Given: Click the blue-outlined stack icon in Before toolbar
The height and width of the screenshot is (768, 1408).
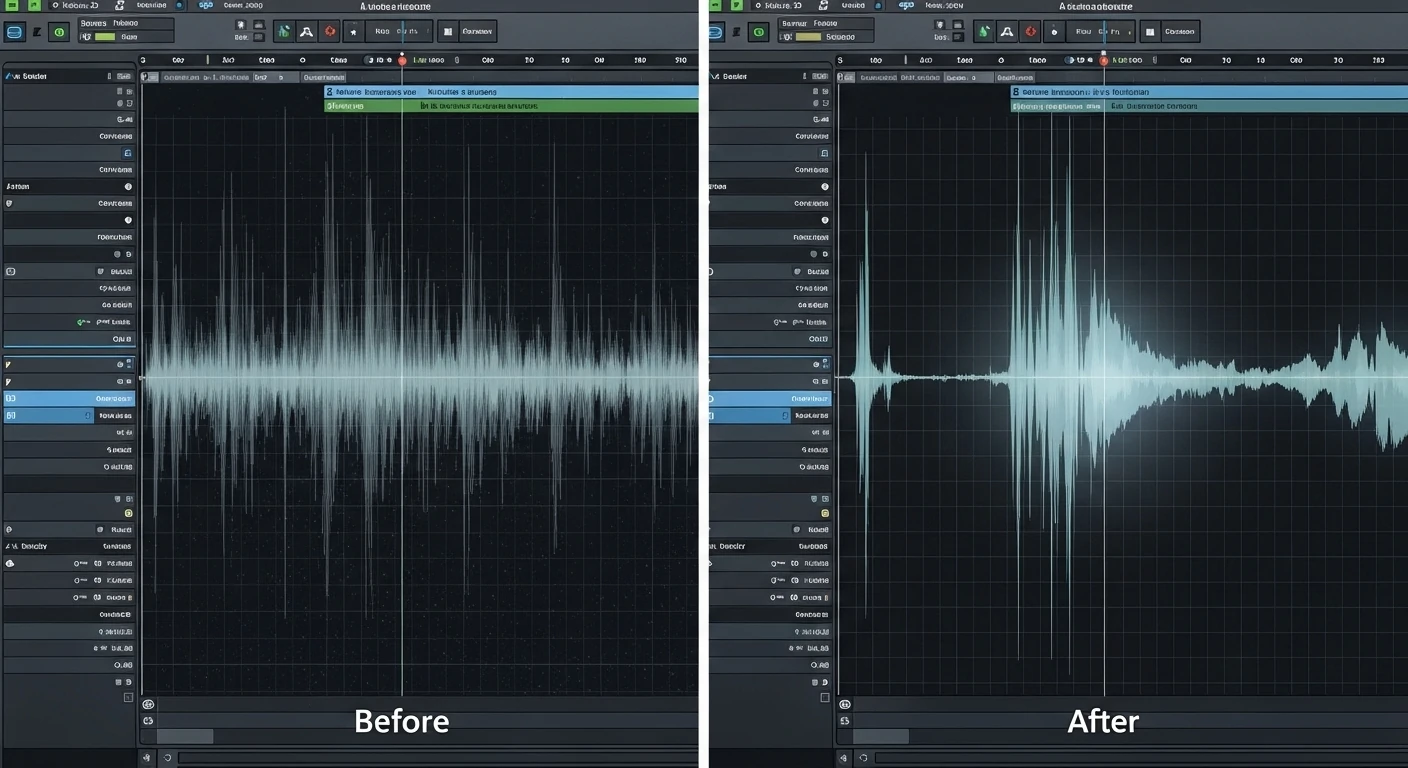Looking at the screenshot, I should [x=14, y=33].
